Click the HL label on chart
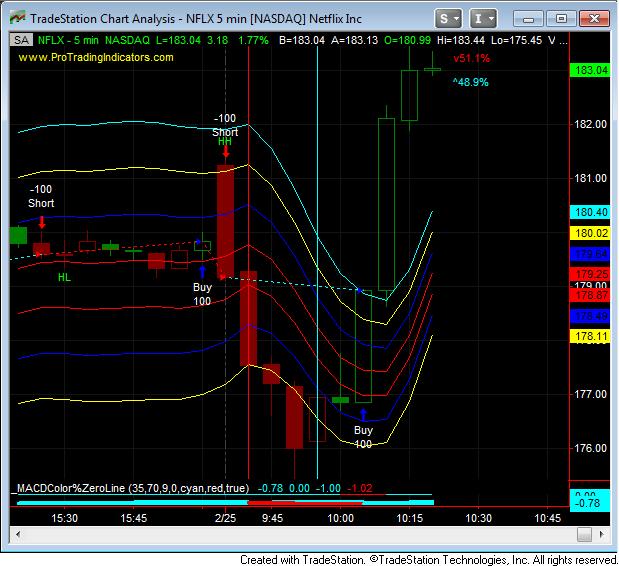The height and width of the screenshot is (566, 619). (64, 277)
